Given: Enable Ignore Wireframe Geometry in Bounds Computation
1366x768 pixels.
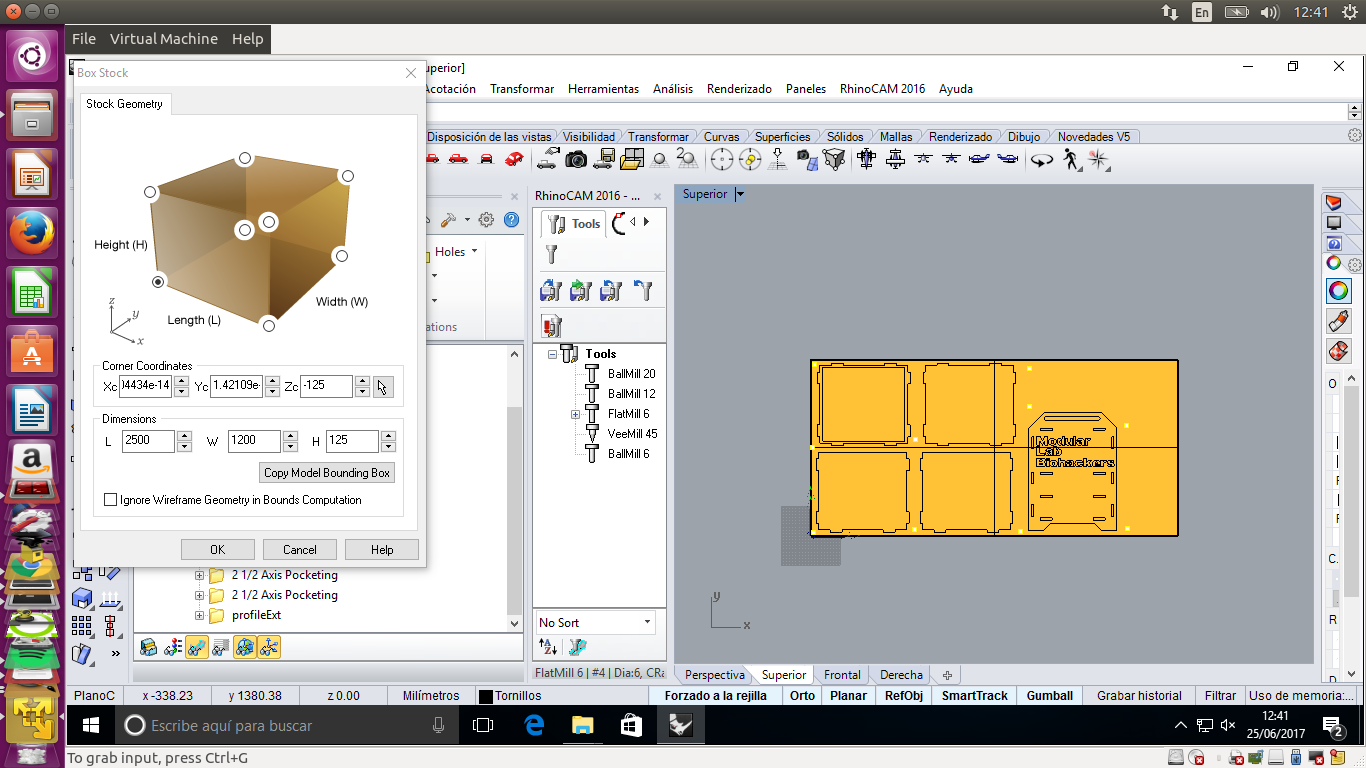Looking at the screenshot, I should [111, 500].
